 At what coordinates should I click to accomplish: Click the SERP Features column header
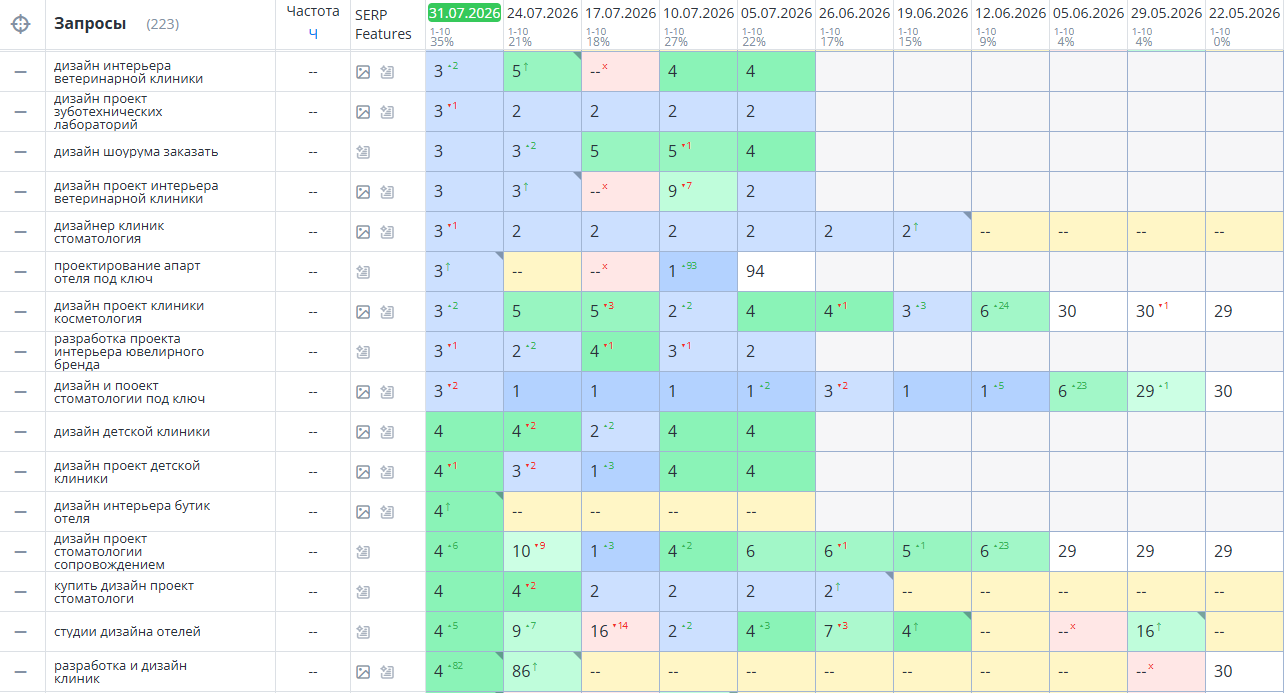click(383, 24)
